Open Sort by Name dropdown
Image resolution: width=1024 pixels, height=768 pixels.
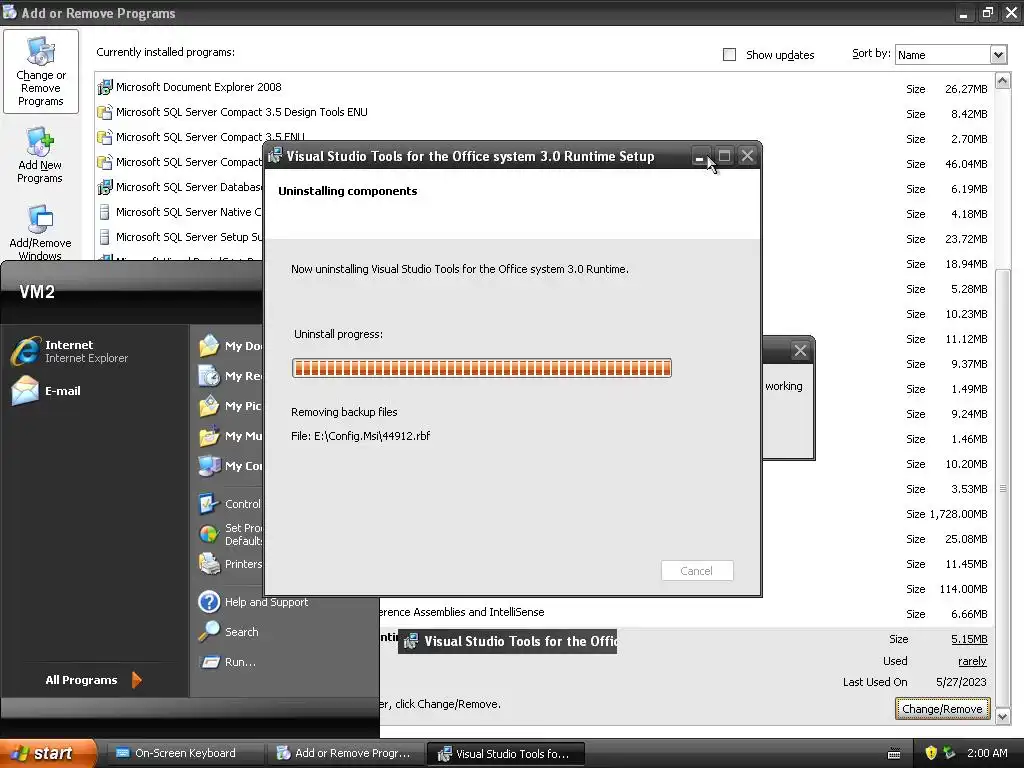click(x=998, y=55)
